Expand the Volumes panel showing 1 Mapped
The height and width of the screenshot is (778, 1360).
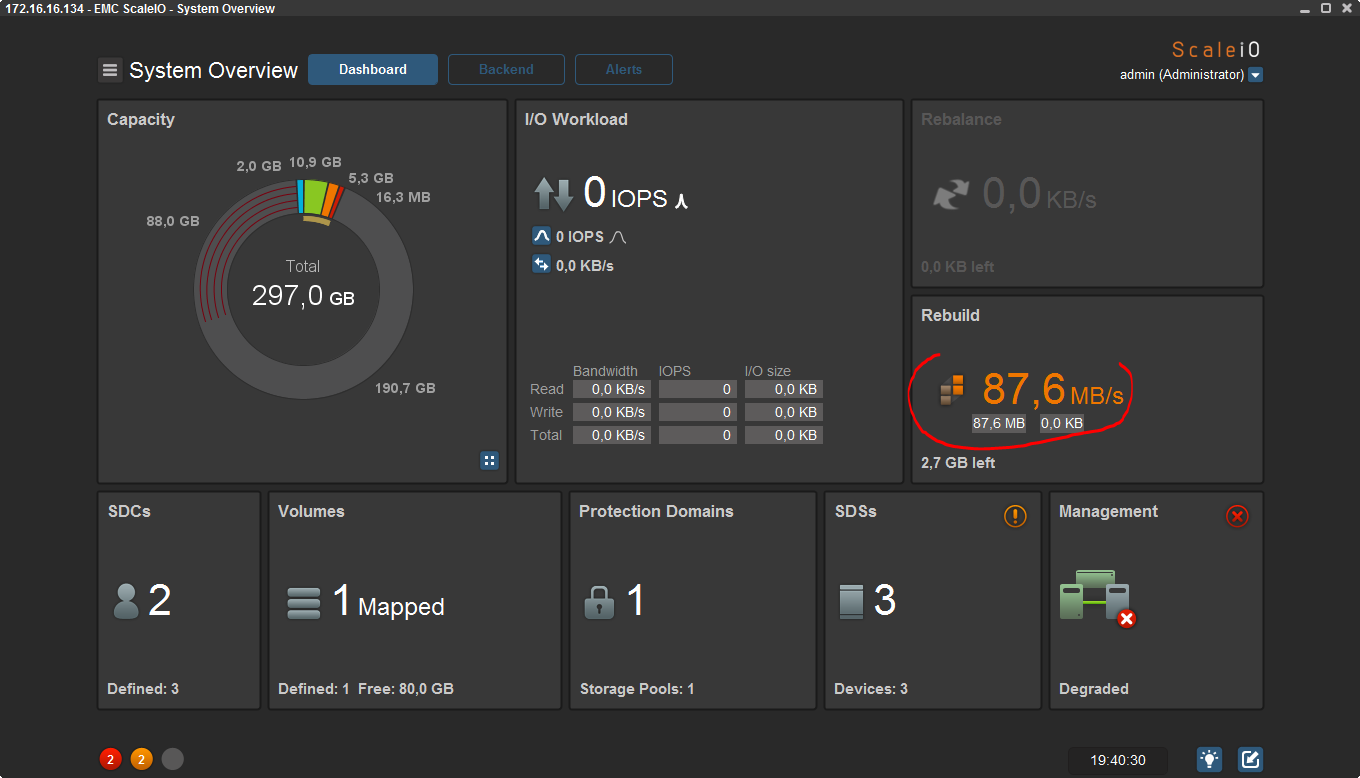tap(415, 600)
